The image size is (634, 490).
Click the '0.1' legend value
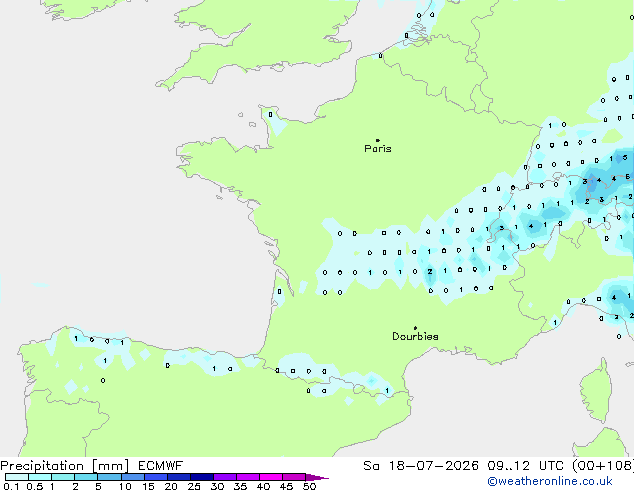(x=11, y=486)
